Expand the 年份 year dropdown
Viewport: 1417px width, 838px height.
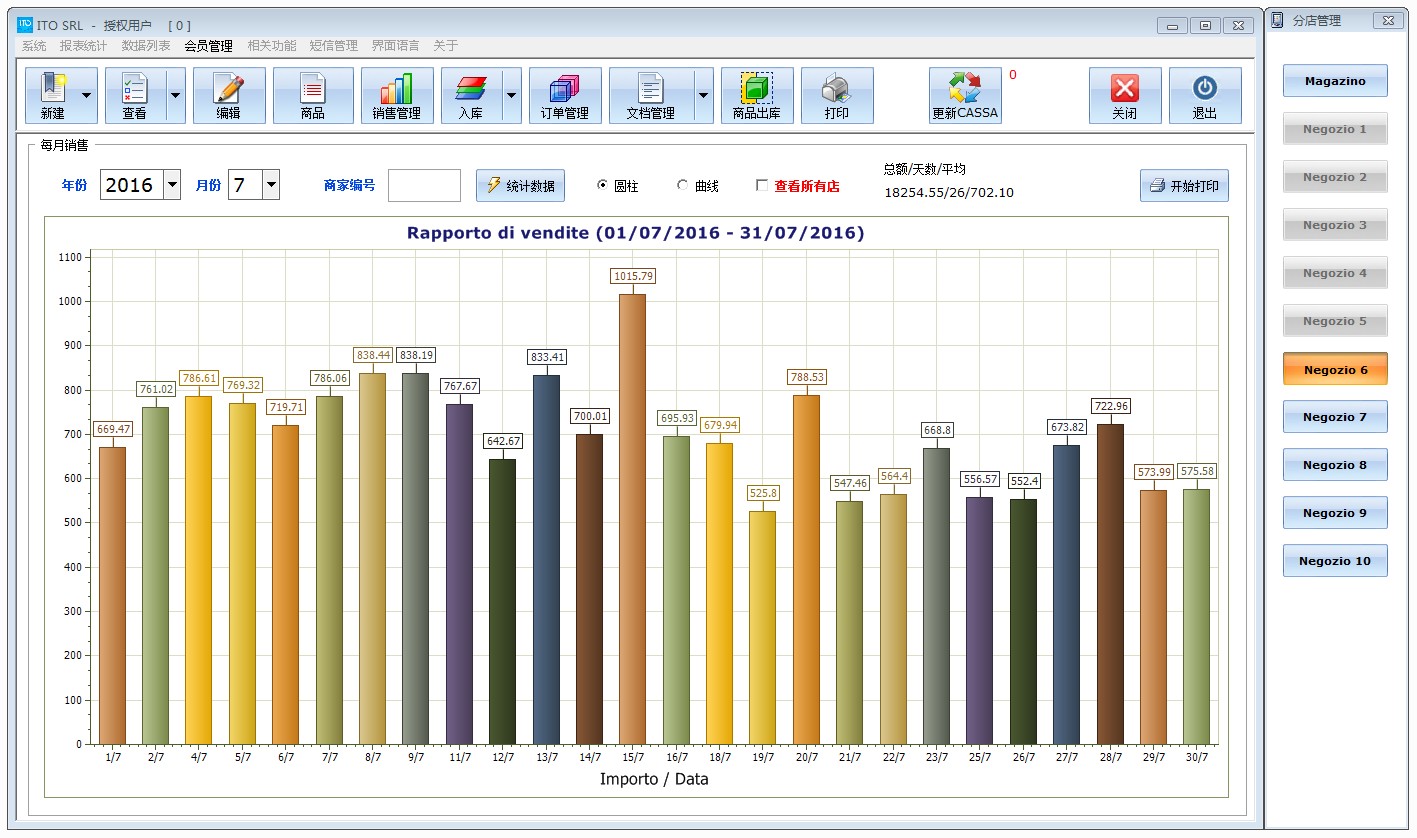[x=172, y=184]
